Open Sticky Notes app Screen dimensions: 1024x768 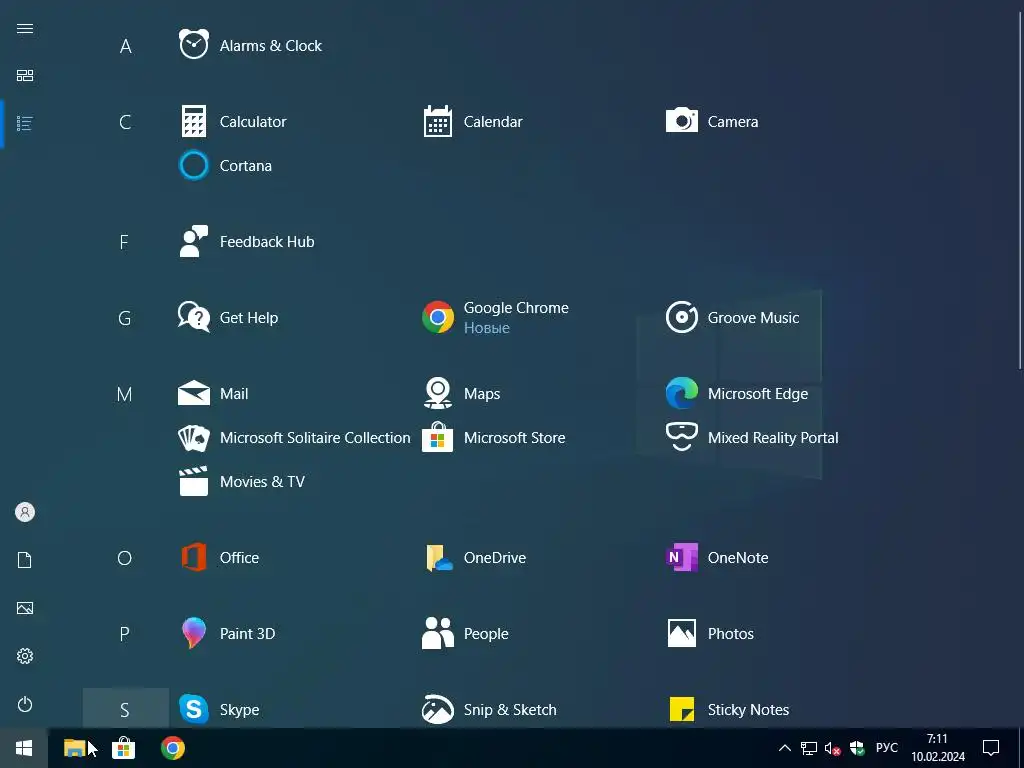(x=729, y=709)
